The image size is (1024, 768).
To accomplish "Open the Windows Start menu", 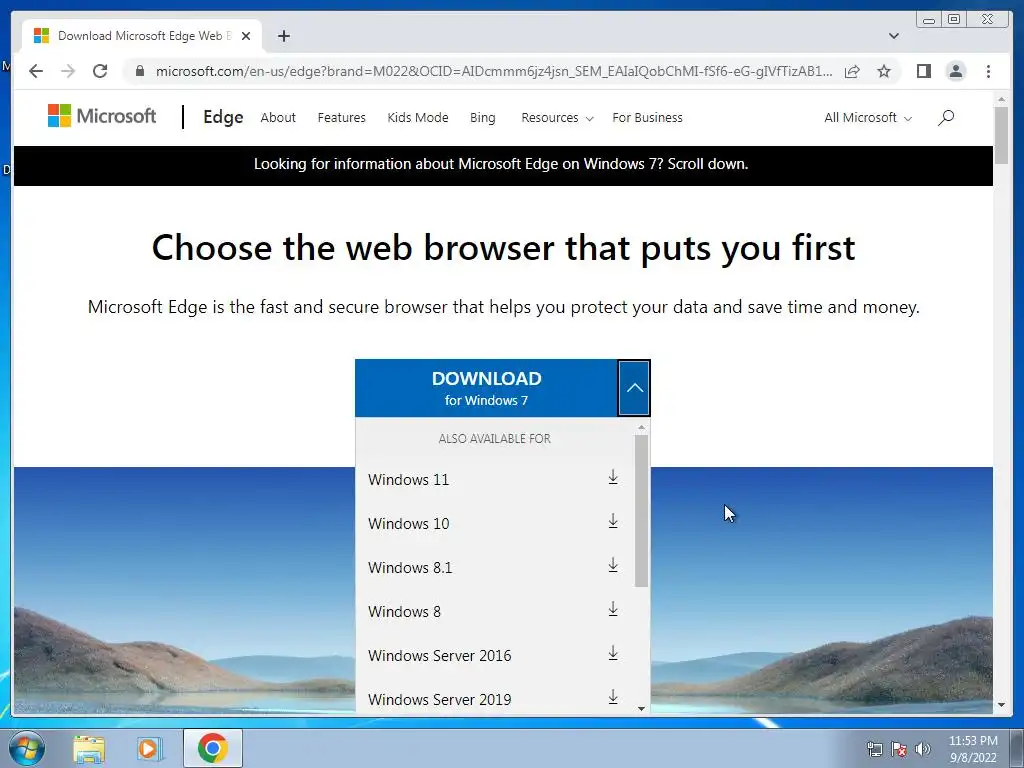I will [x=27, y=748].
